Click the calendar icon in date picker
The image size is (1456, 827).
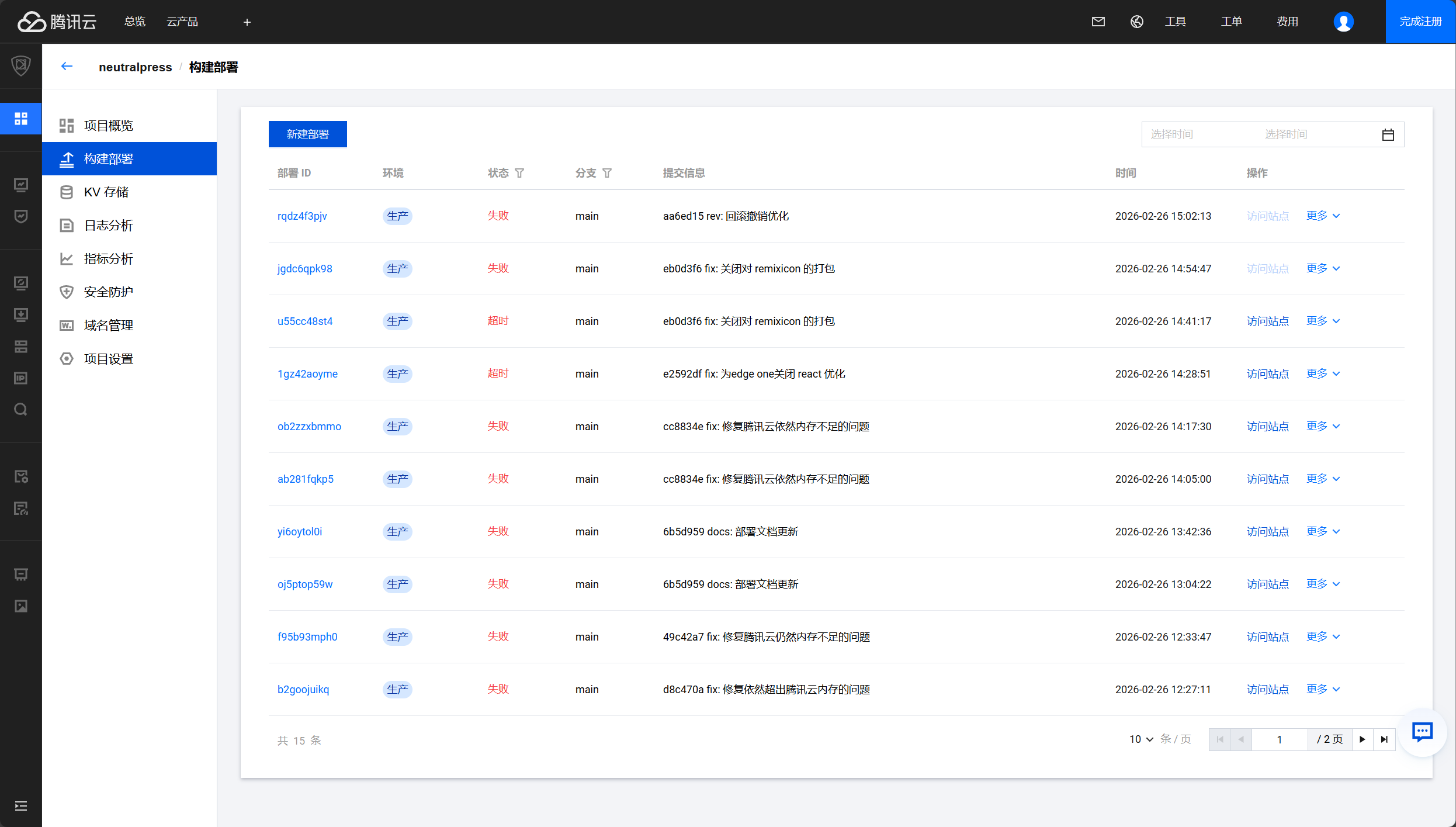[x=1388, y=135]
